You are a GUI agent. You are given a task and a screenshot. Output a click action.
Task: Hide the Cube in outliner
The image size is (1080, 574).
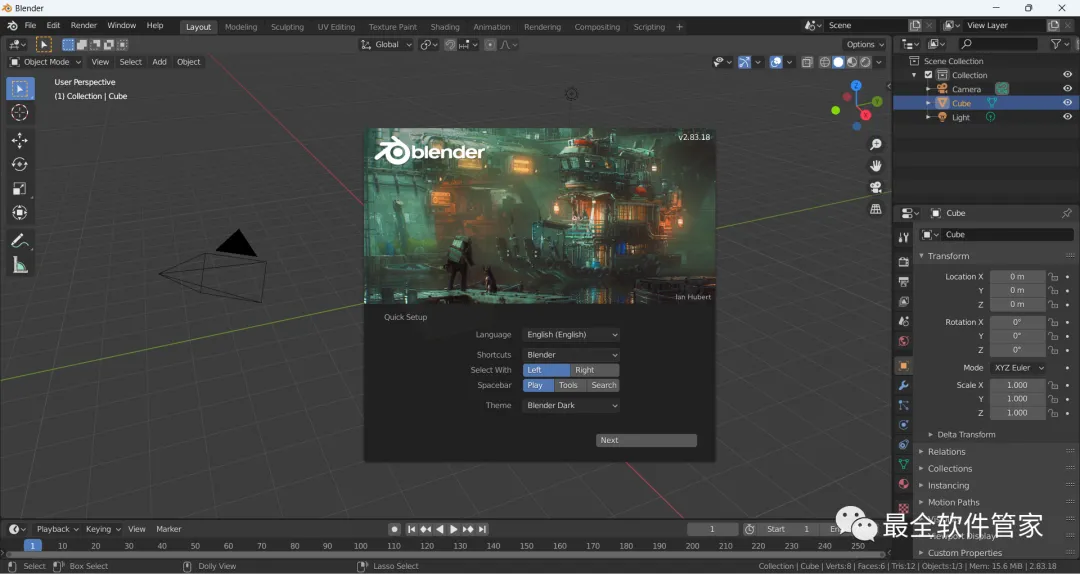coord(1067,103)
